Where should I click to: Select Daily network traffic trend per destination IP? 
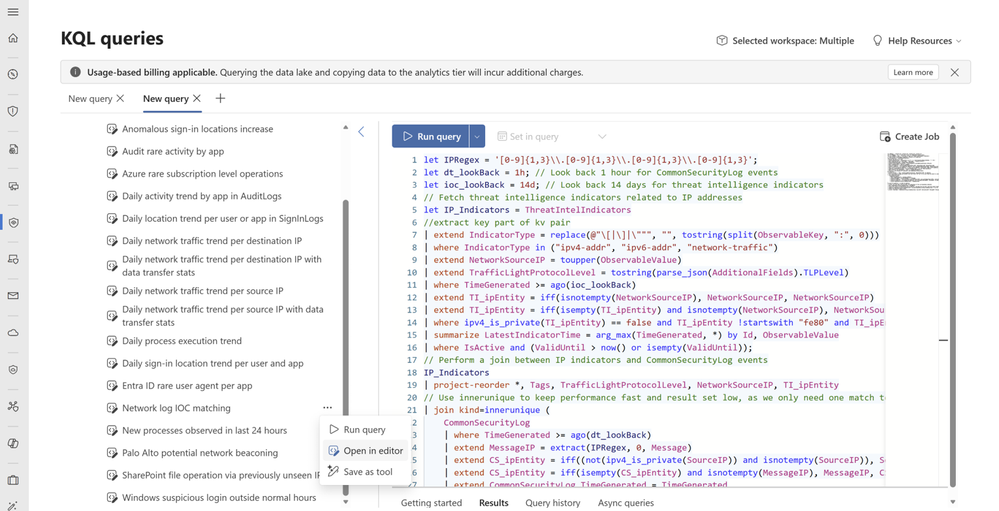point(212,240)
